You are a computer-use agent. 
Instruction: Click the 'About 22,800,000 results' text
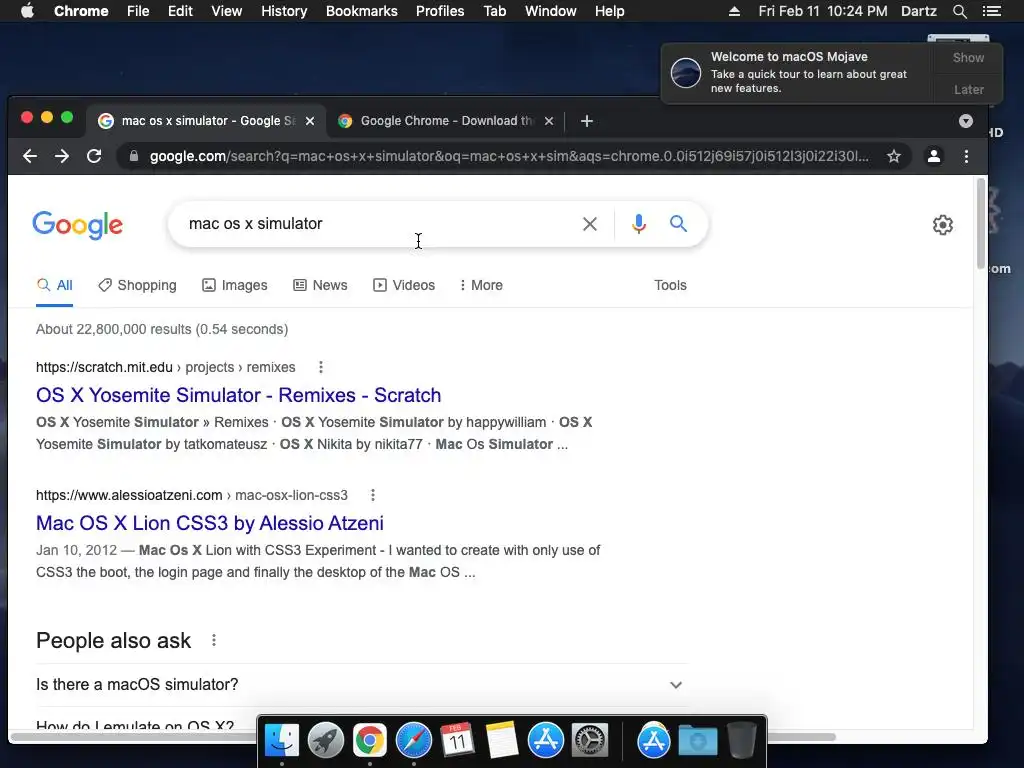click(x=162, y=329)
